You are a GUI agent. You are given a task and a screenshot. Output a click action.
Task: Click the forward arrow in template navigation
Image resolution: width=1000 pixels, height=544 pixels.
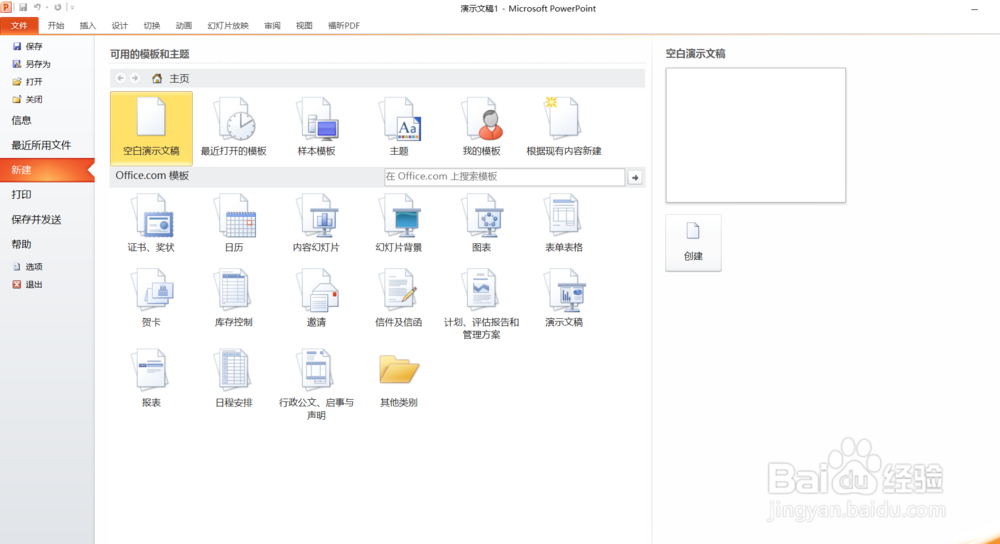coord(135,78)
